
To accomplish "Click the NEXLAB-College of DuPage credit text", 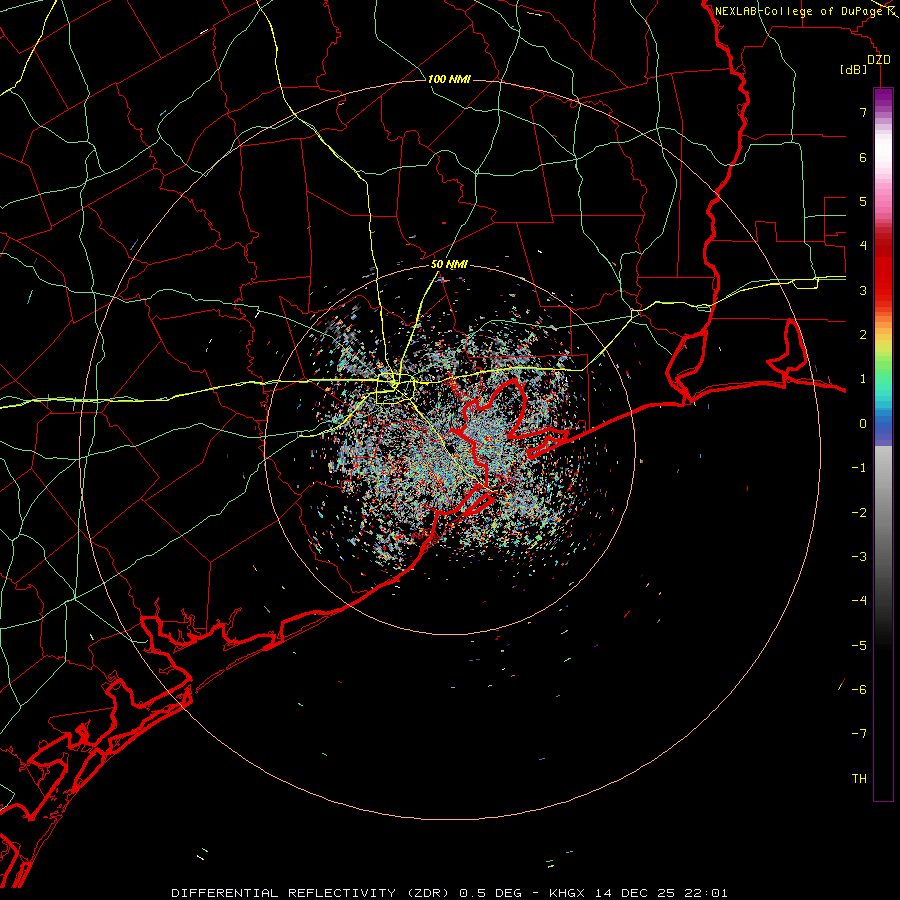I will 798,11.
